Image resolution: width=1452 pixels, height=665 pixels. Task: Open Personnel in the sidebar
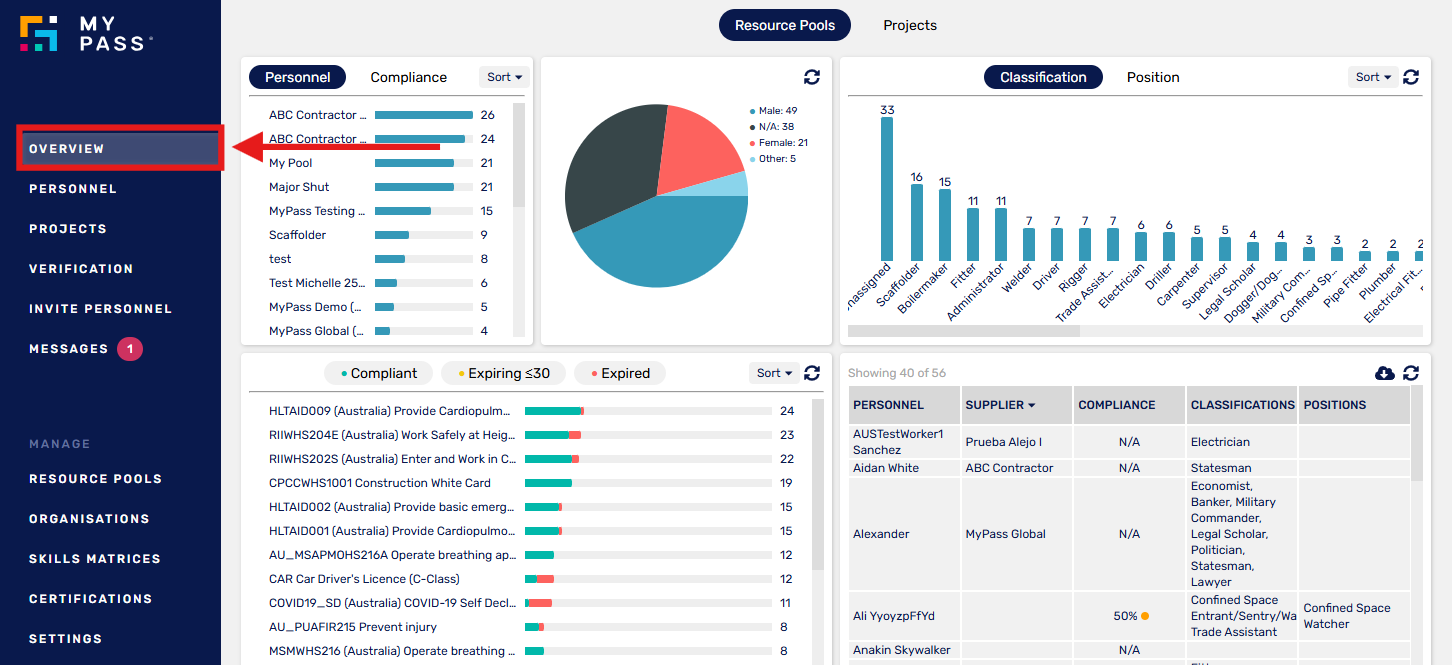coord(73,189)
